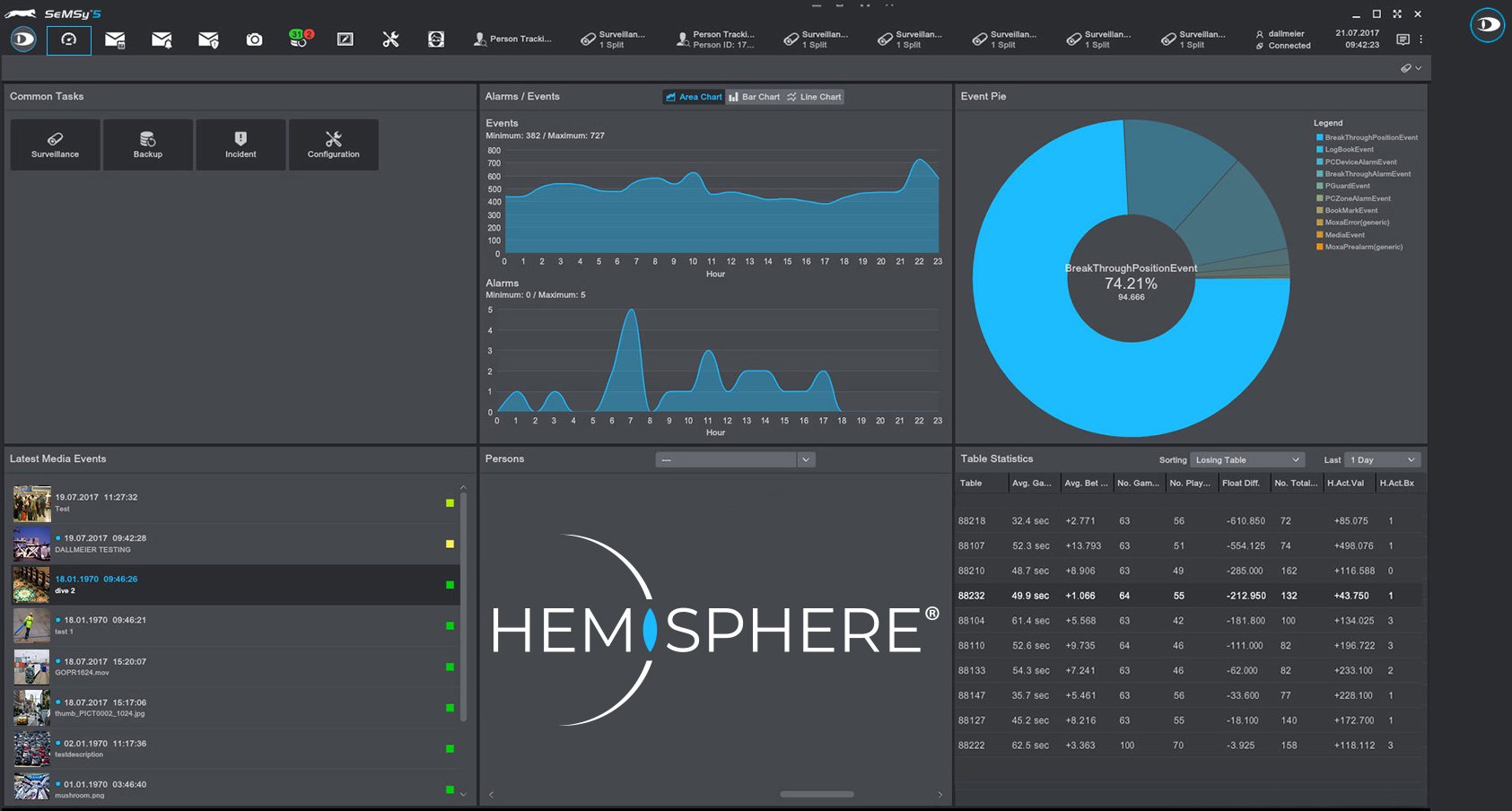Open the chat messages icon
Screen dimensions: 1512x811
coord(1403,39)
